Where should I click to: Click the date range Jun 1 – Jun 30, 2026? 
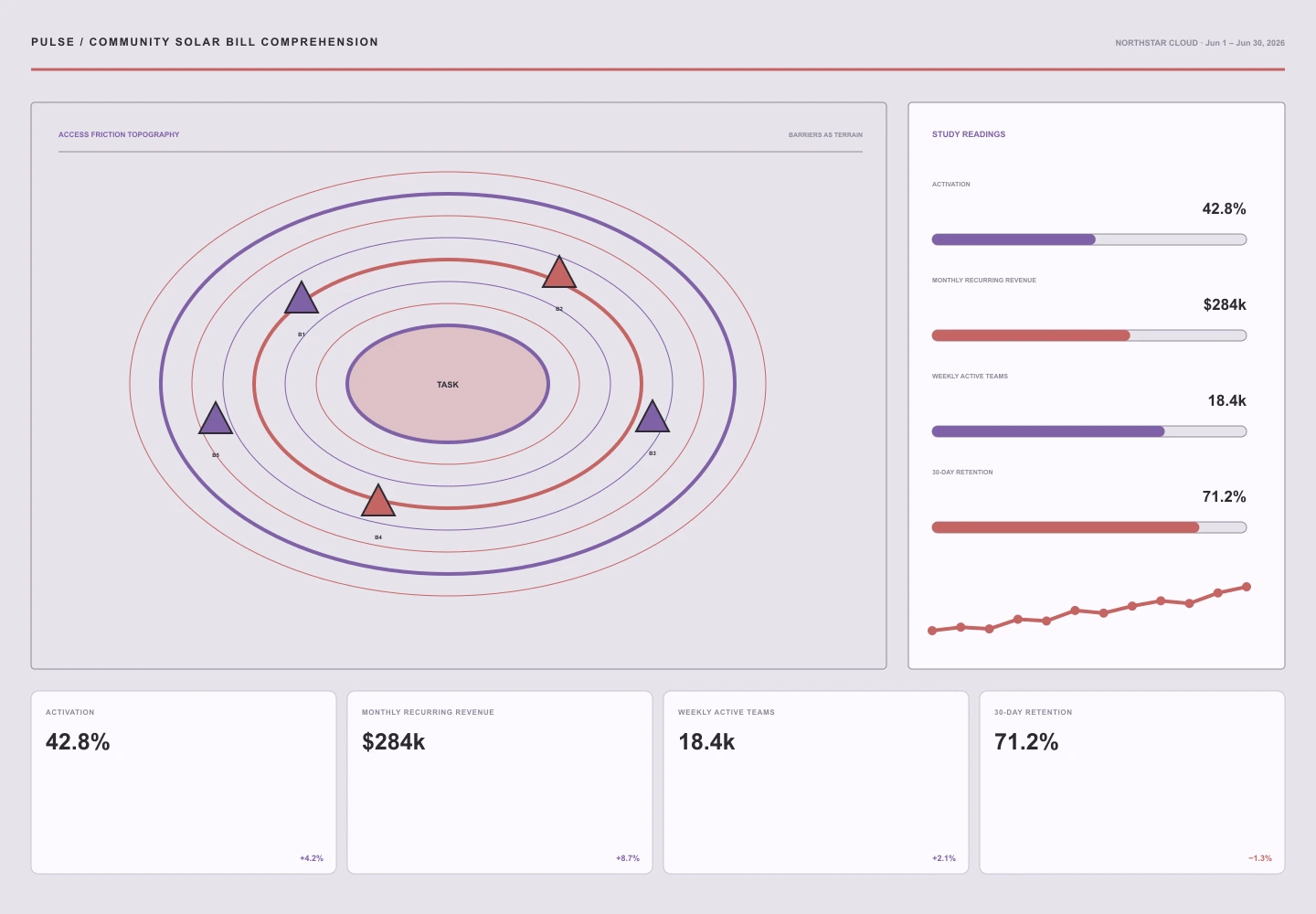[1245, 43]
